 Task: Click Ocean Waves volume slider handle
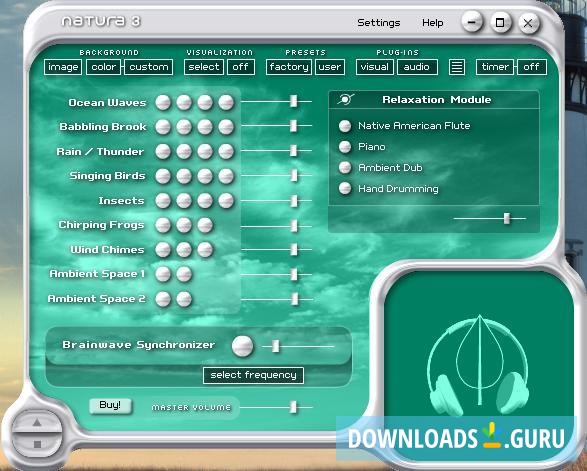(294, 101)
